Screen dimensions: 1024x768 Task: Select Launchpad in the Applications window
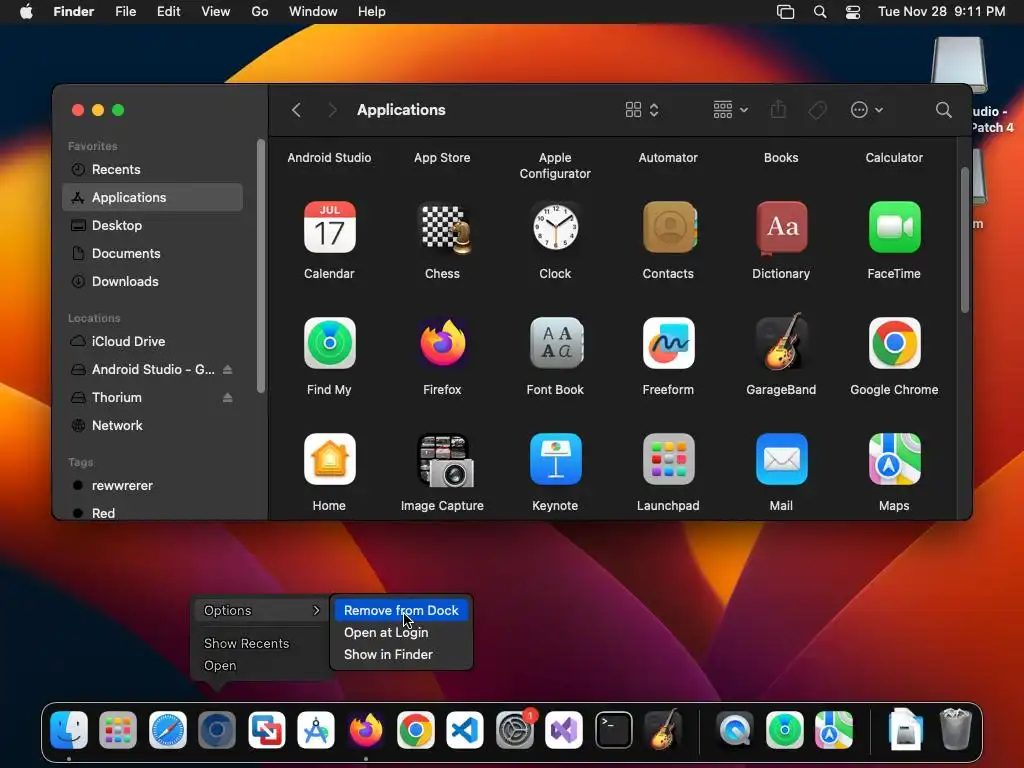coord(669,459)
